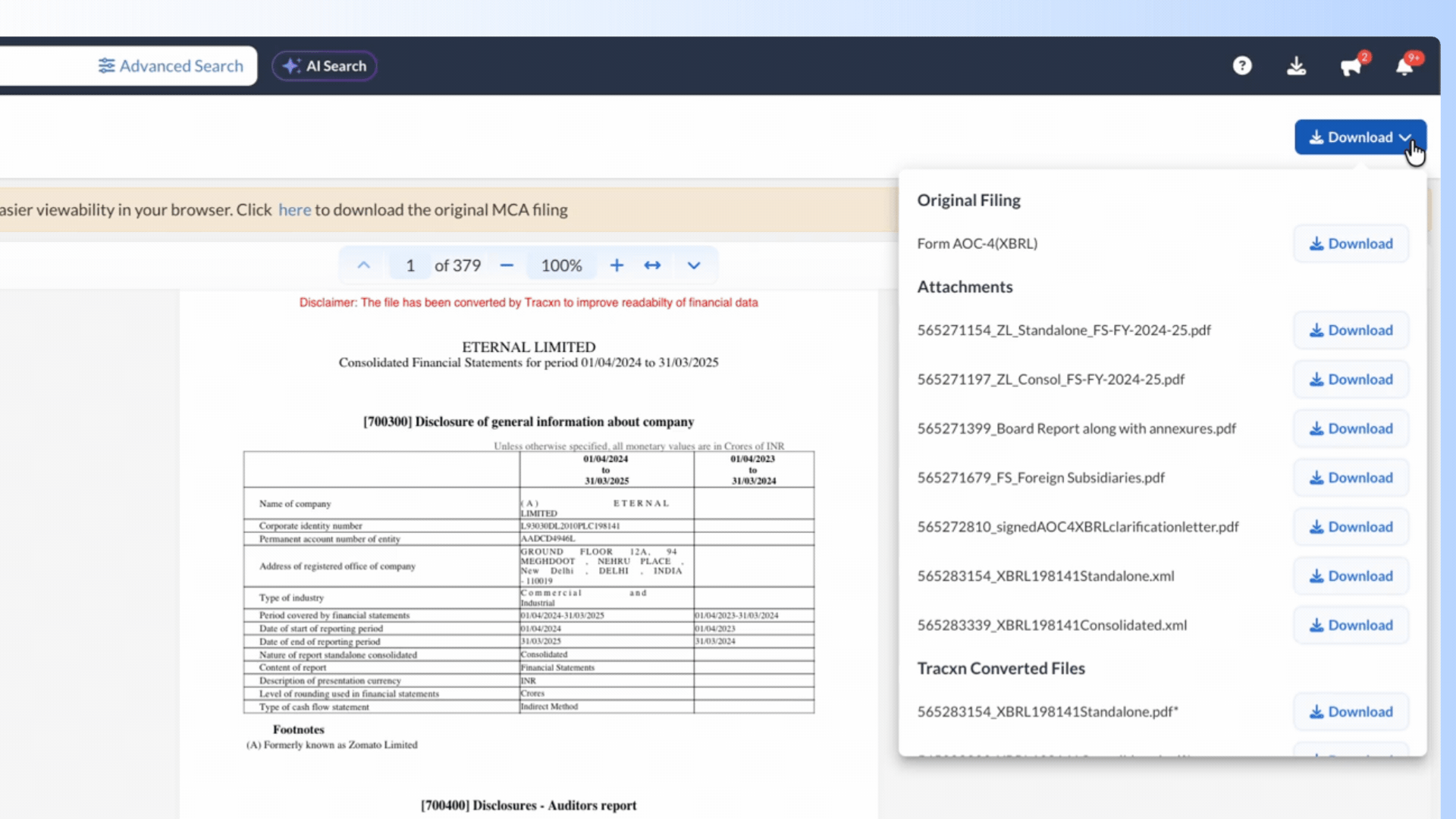The width and height of the screenshot is (1456, 819).
Task: Collapse the blue Download dropdown button
Action: [1360, 137]
